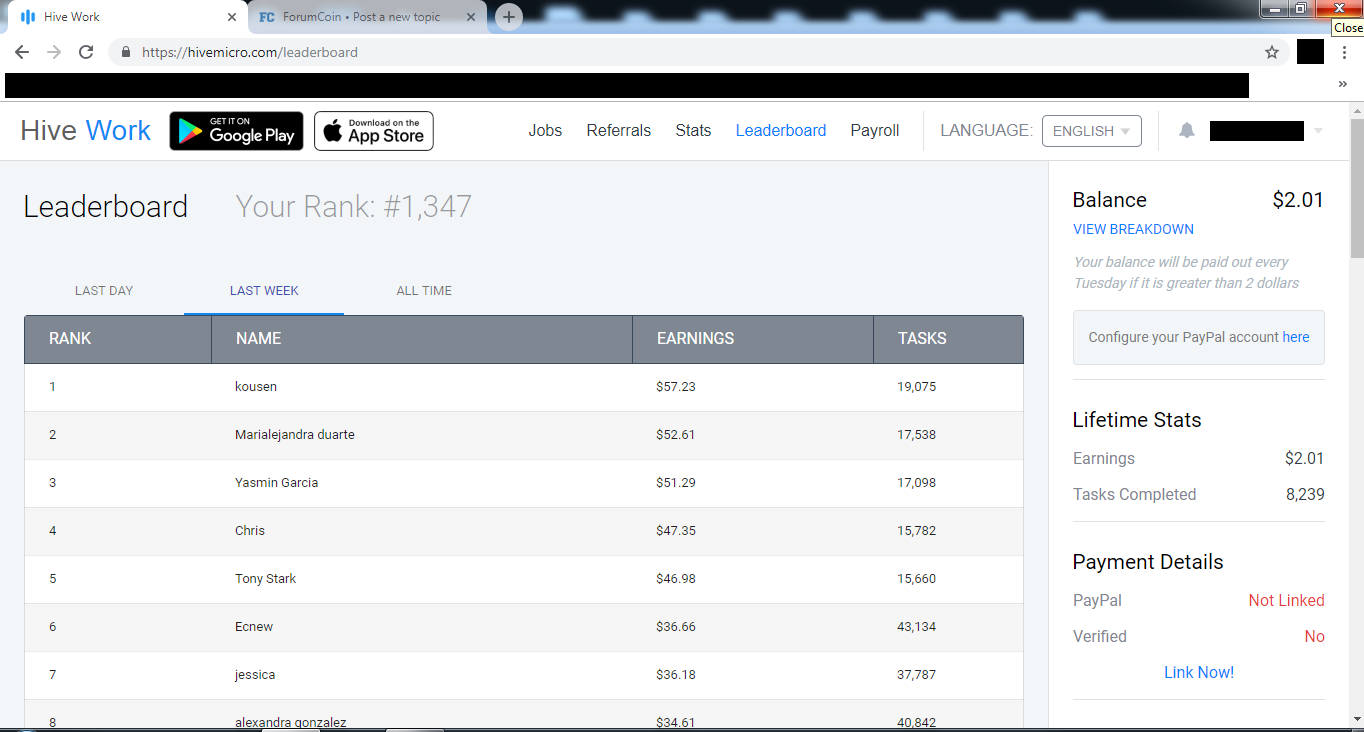The height and width of the screenshot is (732, 1364).
Task: Click the Link Now! link
Action: click(1198, 672)
